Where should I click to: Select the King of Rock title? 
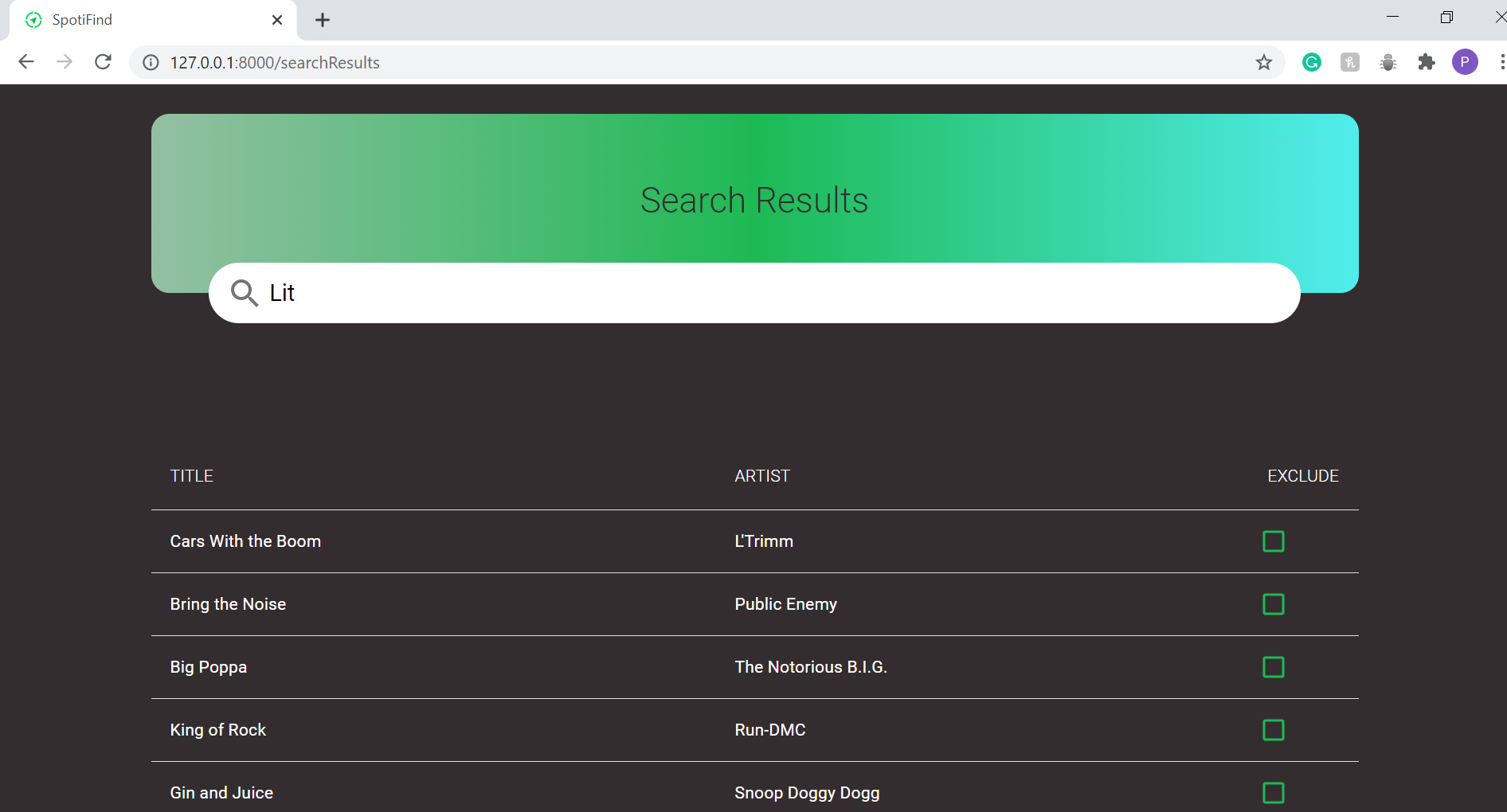tap(218, 730)
